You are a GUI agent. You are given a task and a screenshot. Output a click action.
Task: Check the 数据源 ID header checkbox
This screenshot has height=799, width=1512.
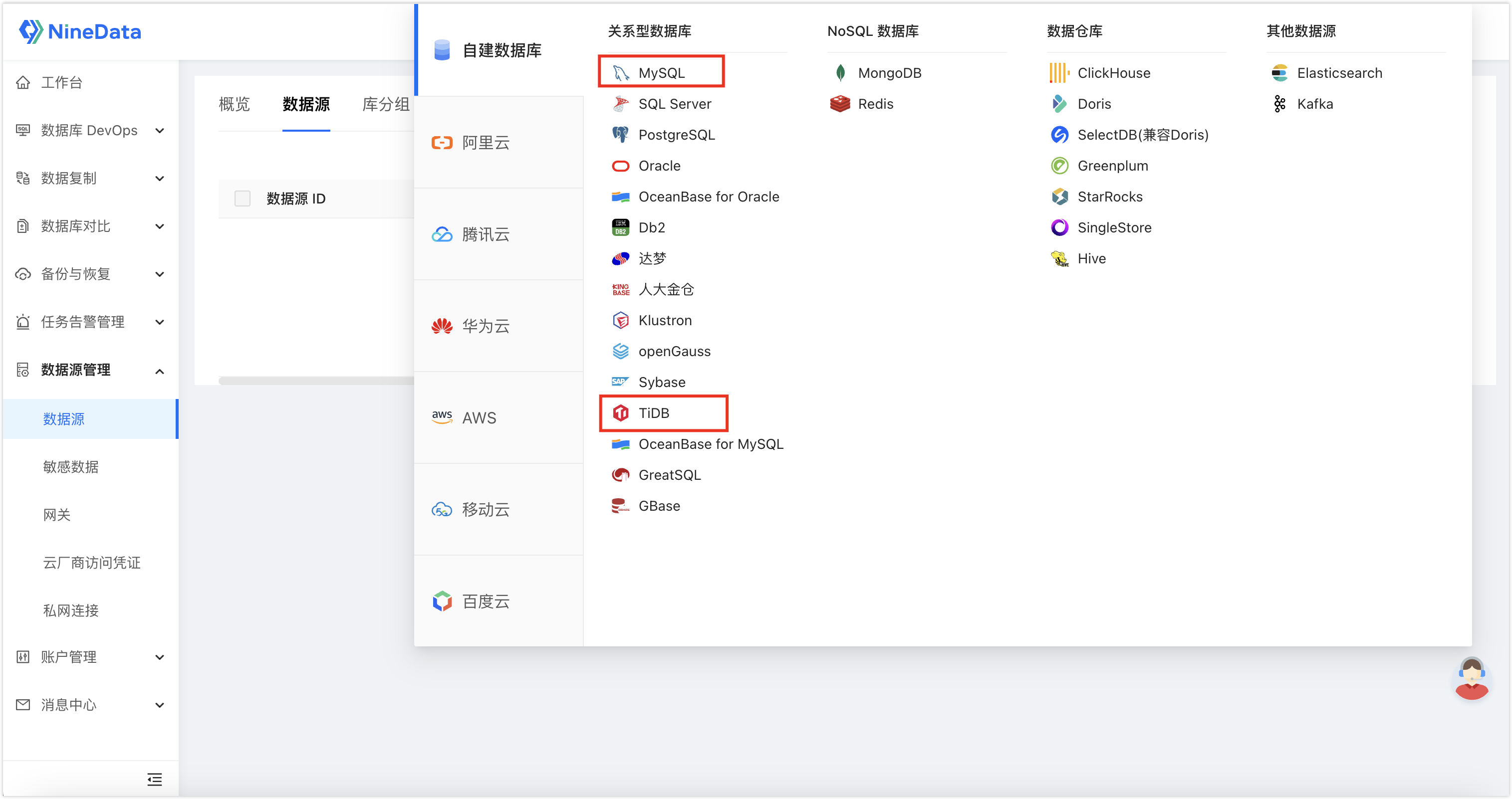pyautogui.click(x=243, y=199)
